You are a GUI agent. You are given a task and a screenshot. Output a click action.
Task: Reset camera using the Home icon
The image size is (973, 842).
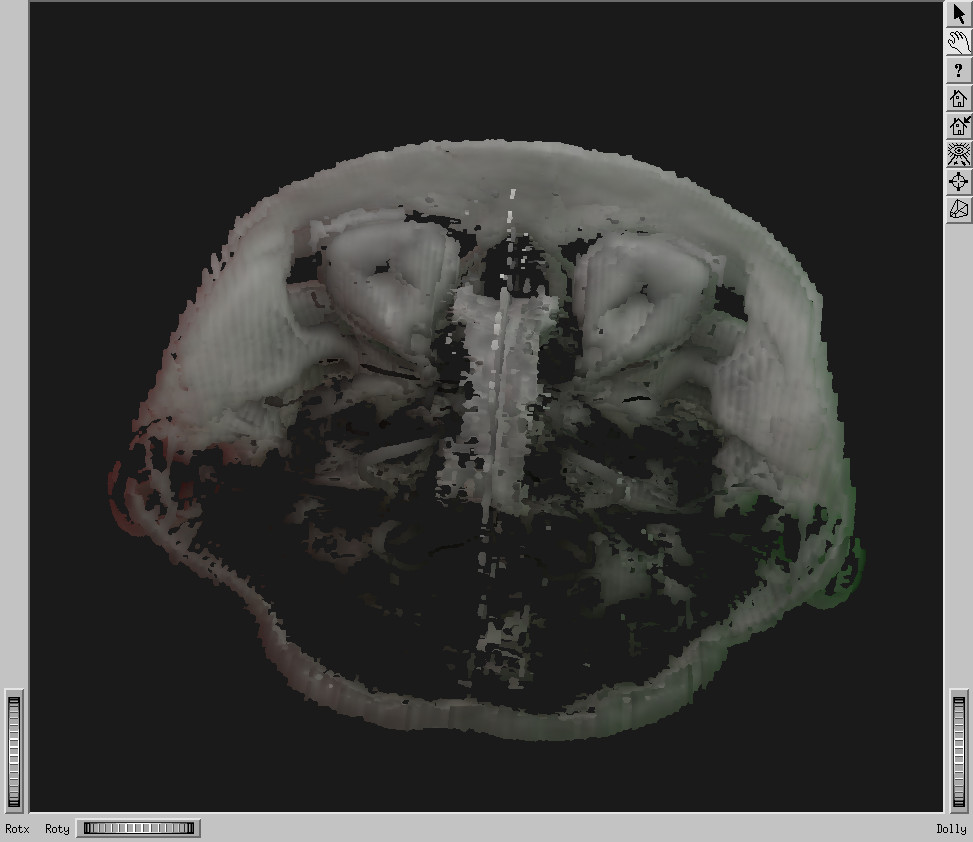(958, 98)
